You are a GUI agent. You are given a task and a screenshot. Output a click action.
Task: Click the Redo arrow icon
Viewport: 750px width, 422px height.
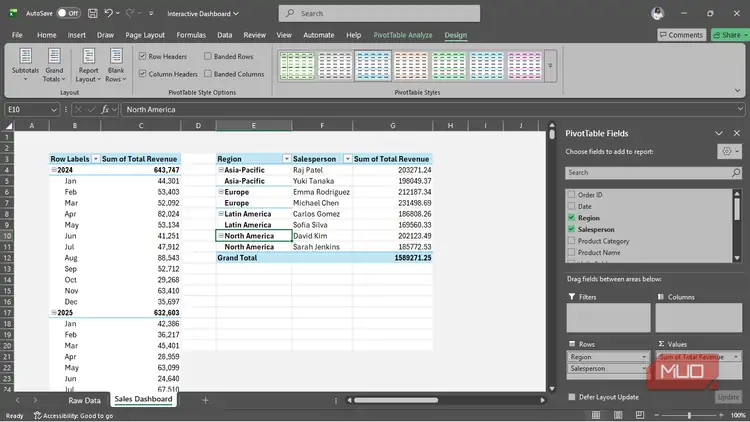[x=130, y=13]
